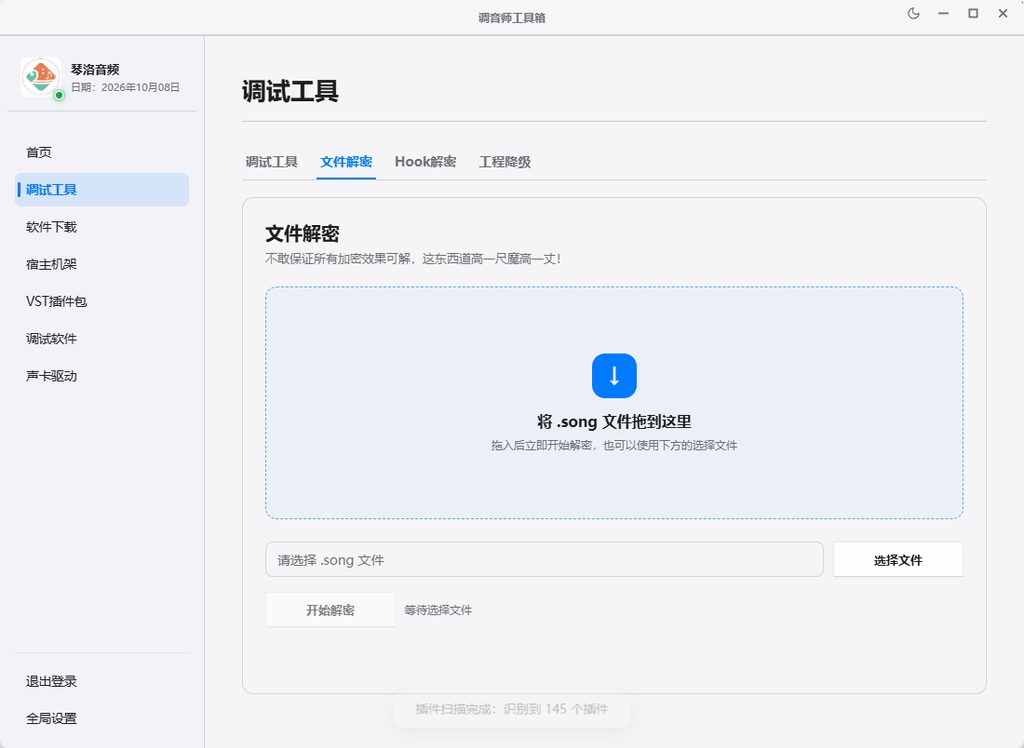This screenshot has height=748, width=1024.
Task: Click the 等待选择文件 status text
Action: pos(438,610)
